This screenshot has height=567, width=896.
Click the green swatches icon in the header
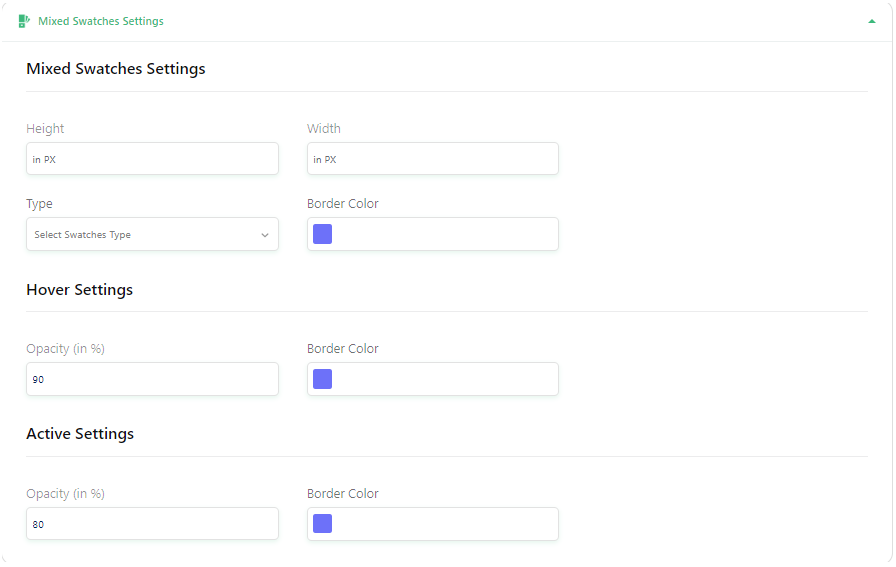tap(23, 21)
